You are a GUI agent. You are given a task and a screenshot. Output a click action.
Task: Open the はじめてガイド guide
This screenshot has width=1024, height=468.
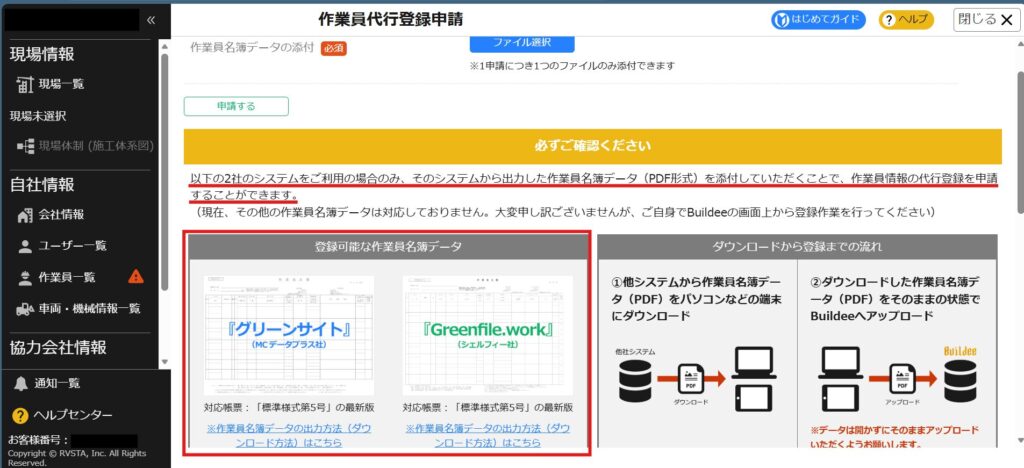point(818,20)
